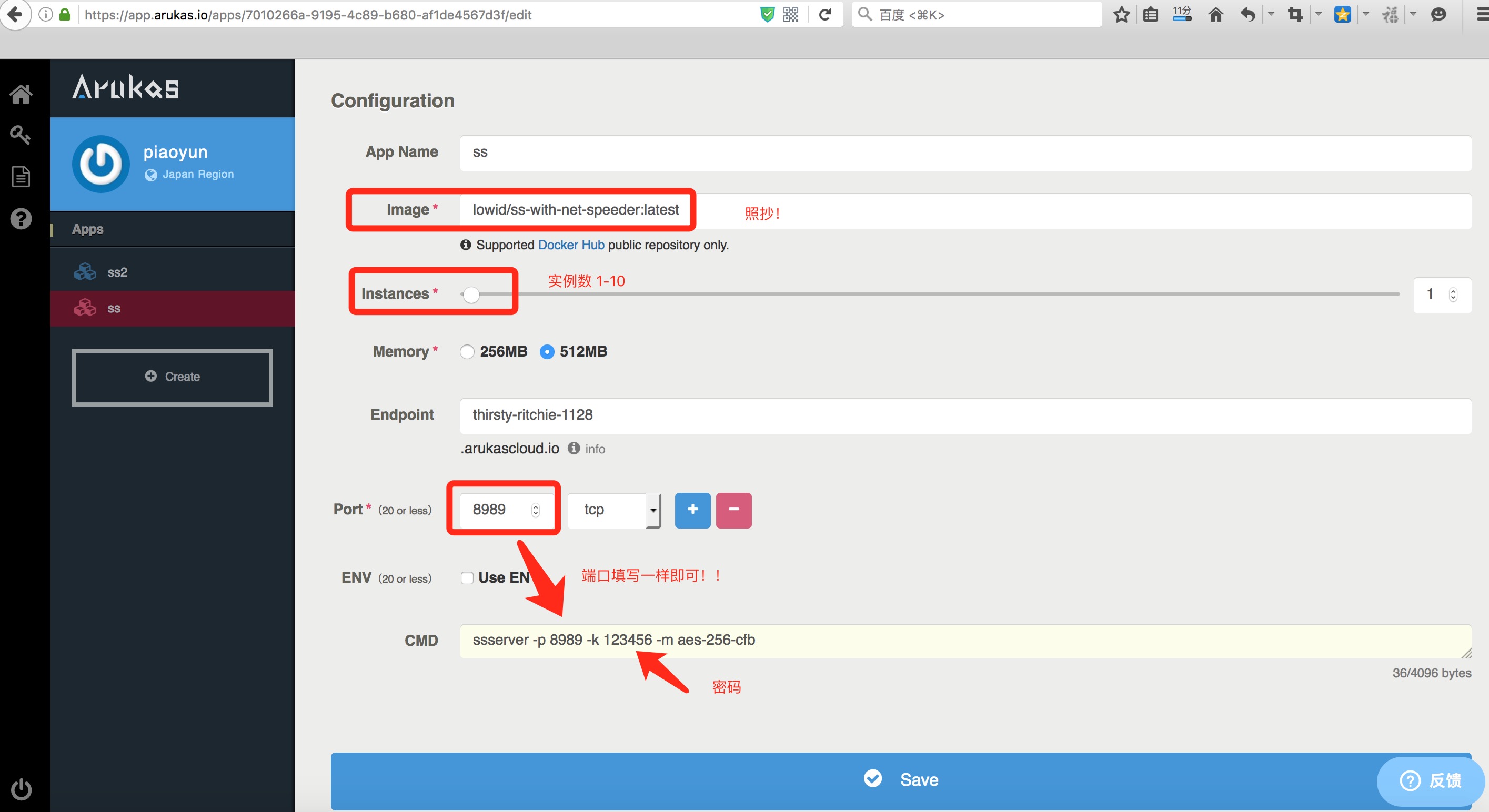The height and width of the screenshot is (812, 1489).
Task: Click the info icon beside arukascloud.io
Action: 573,448
